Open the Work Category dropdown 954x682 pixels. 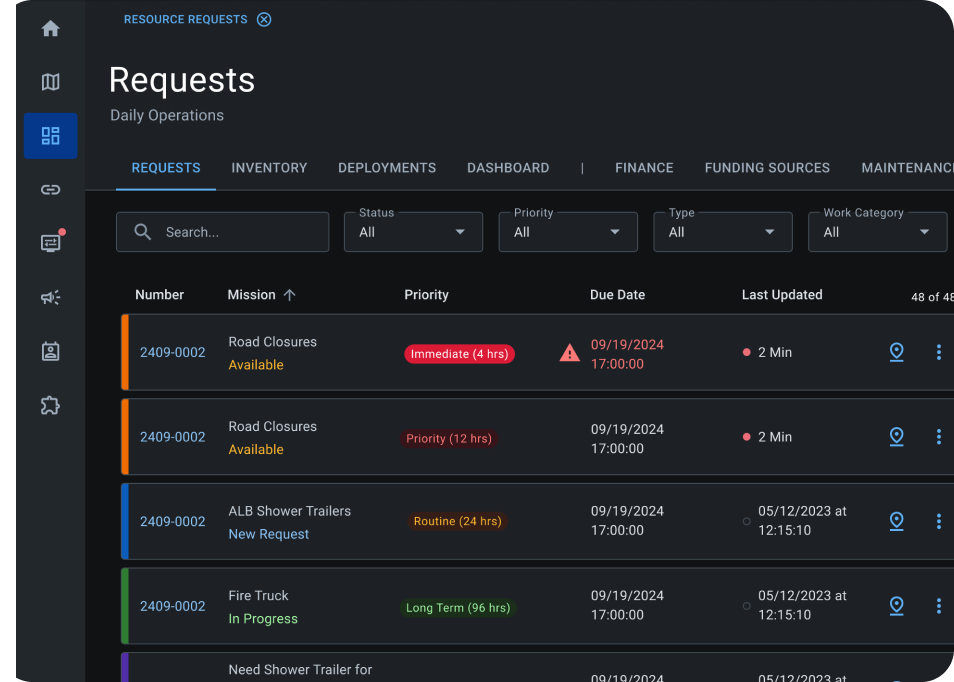pos(877,232)
